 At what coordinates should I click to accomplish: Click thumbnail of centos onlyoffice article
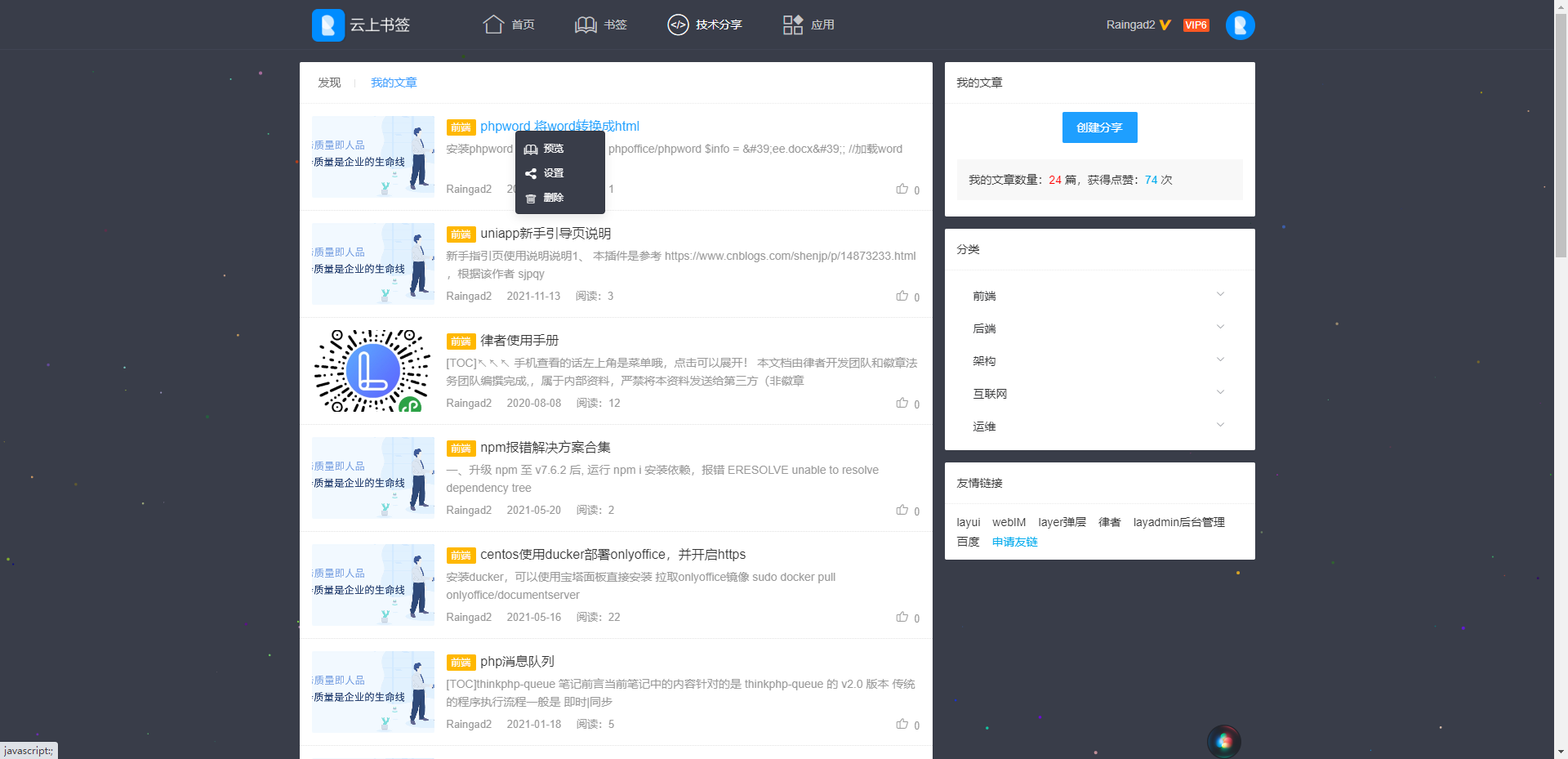pos(373,585)
